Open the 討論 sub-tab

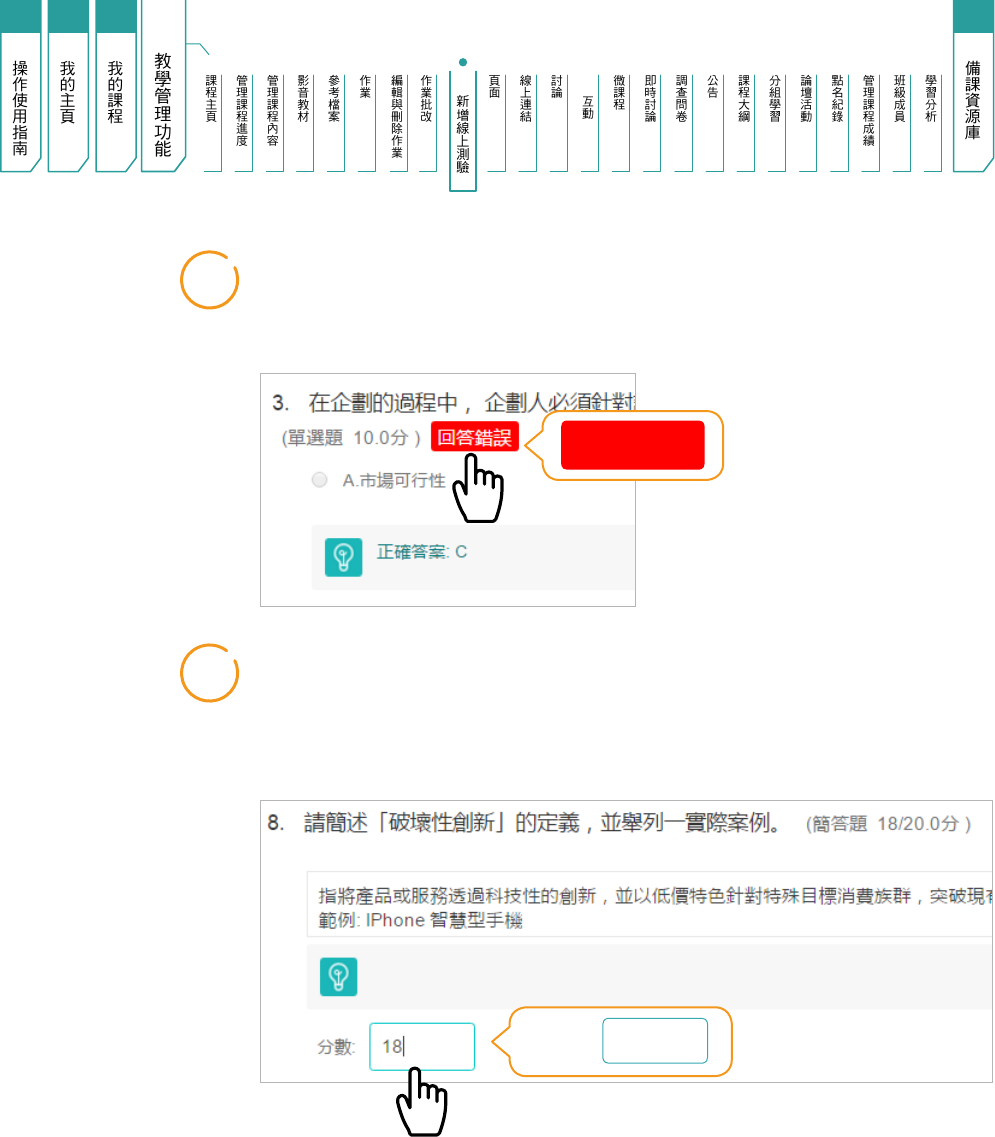558,122
